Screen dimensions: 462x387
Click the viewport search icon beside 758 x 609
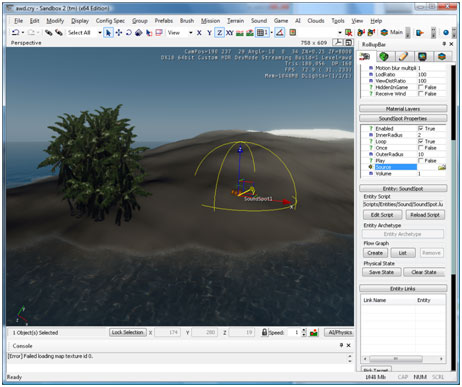[338, 42]
